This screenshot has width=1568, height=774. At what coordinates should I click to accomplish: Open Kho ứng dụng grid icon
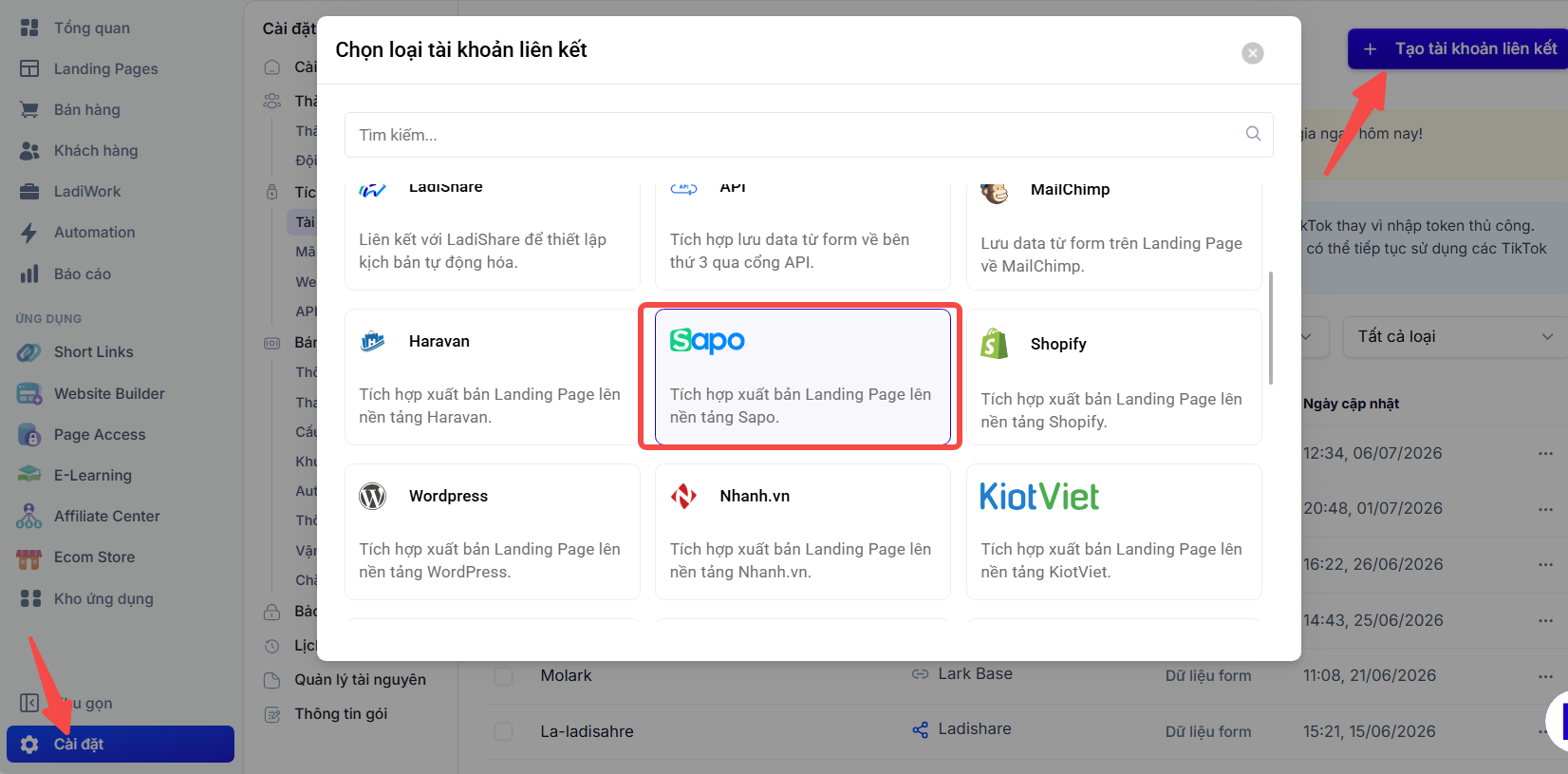click(x=30, y=598)
